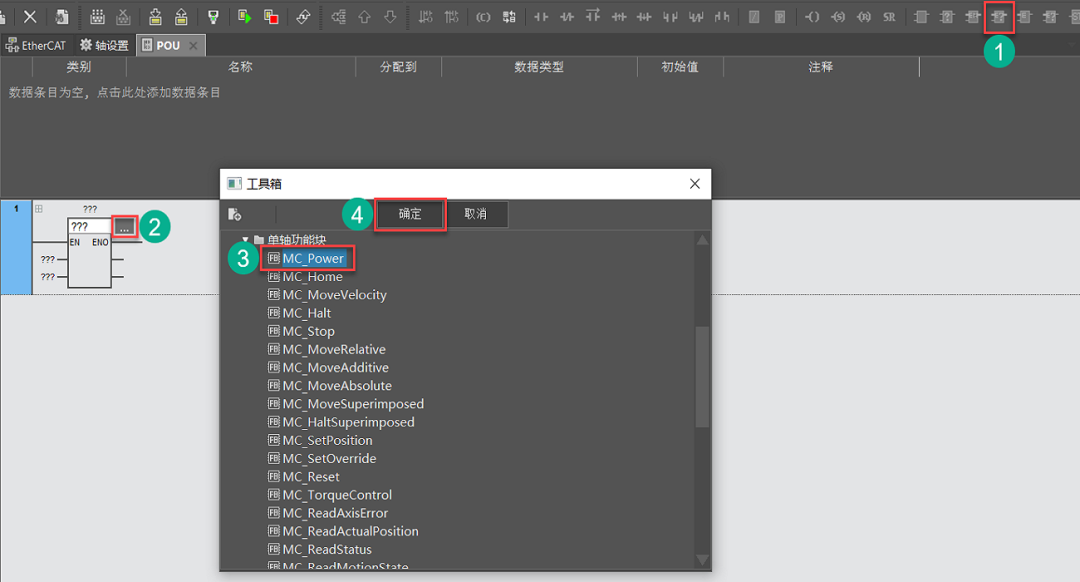Click the toolbox scrollbar up arrow

[x=702, y=240]
